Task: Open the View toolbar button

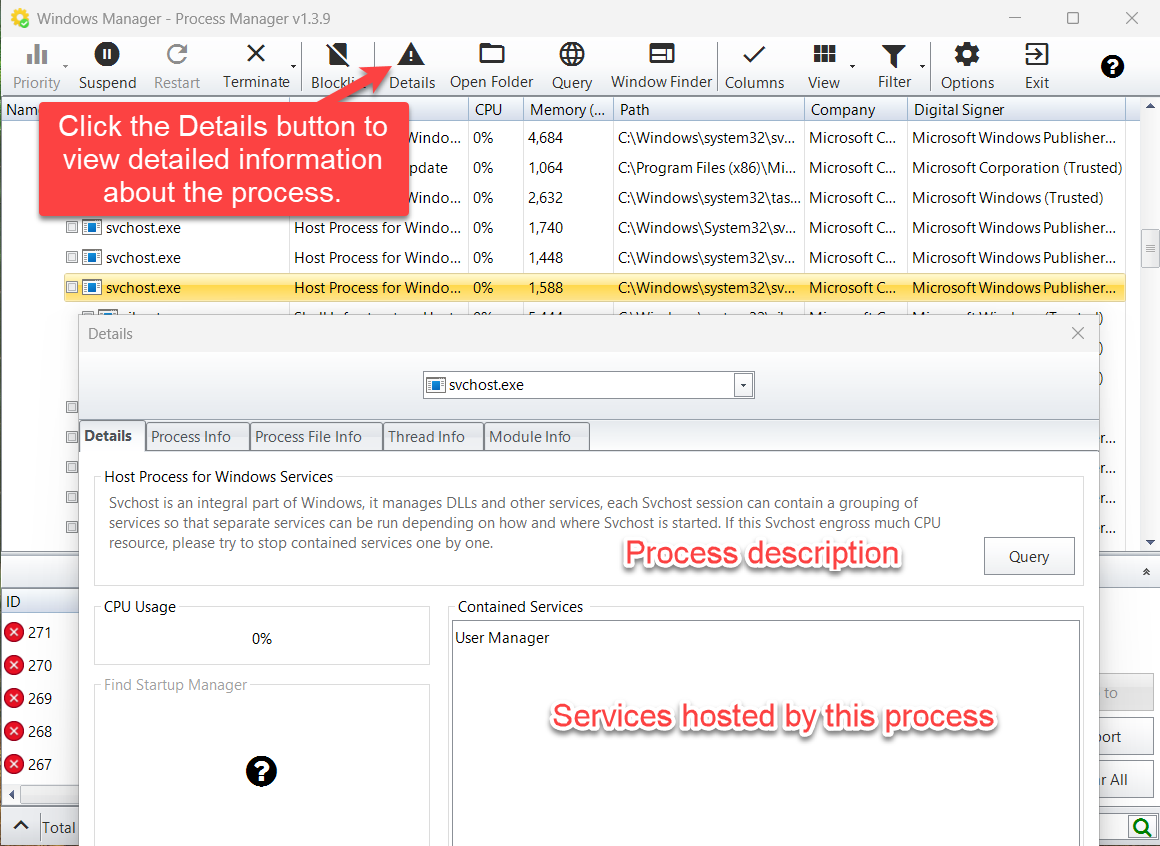Action: point(823,66)
